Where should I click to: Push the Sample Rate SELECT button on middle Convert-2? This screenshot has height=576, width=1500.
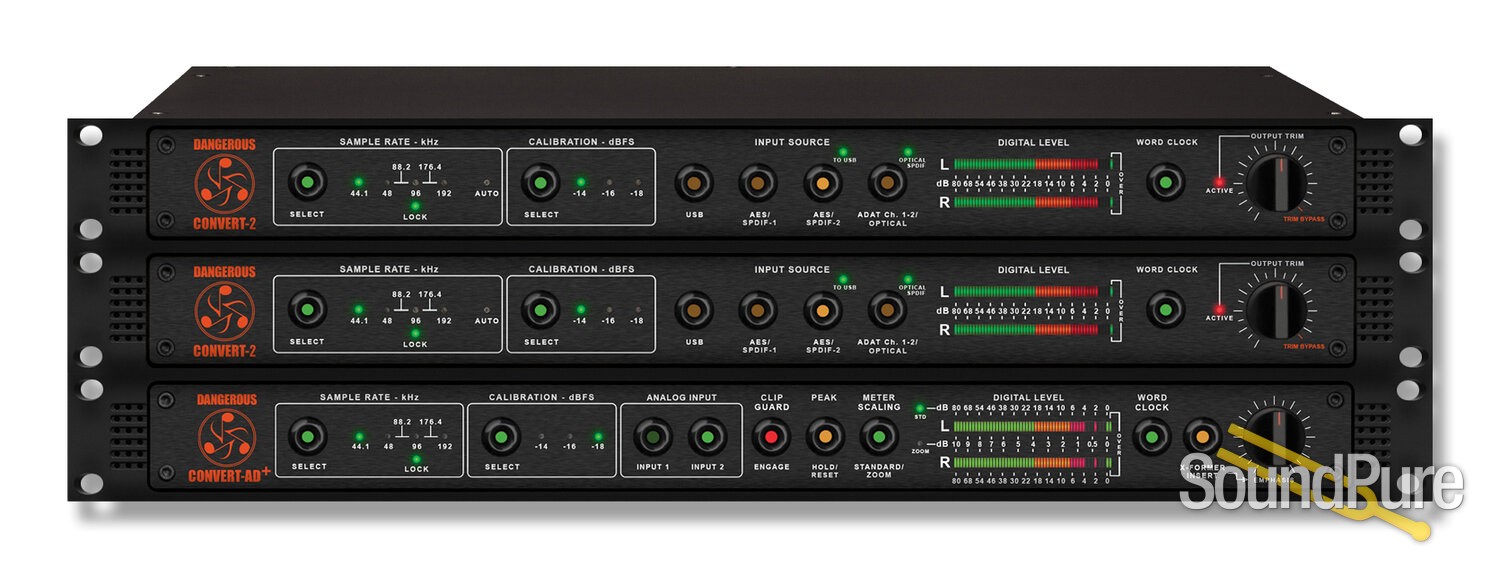pos(307,310)
